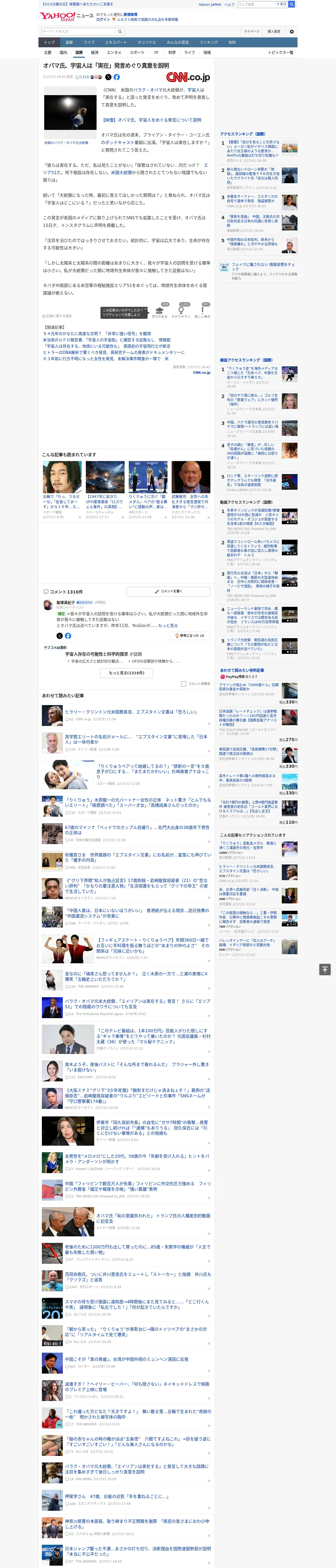Click the 記事に関する報告 link
The image size is (336, 1568).
point(57,316)
